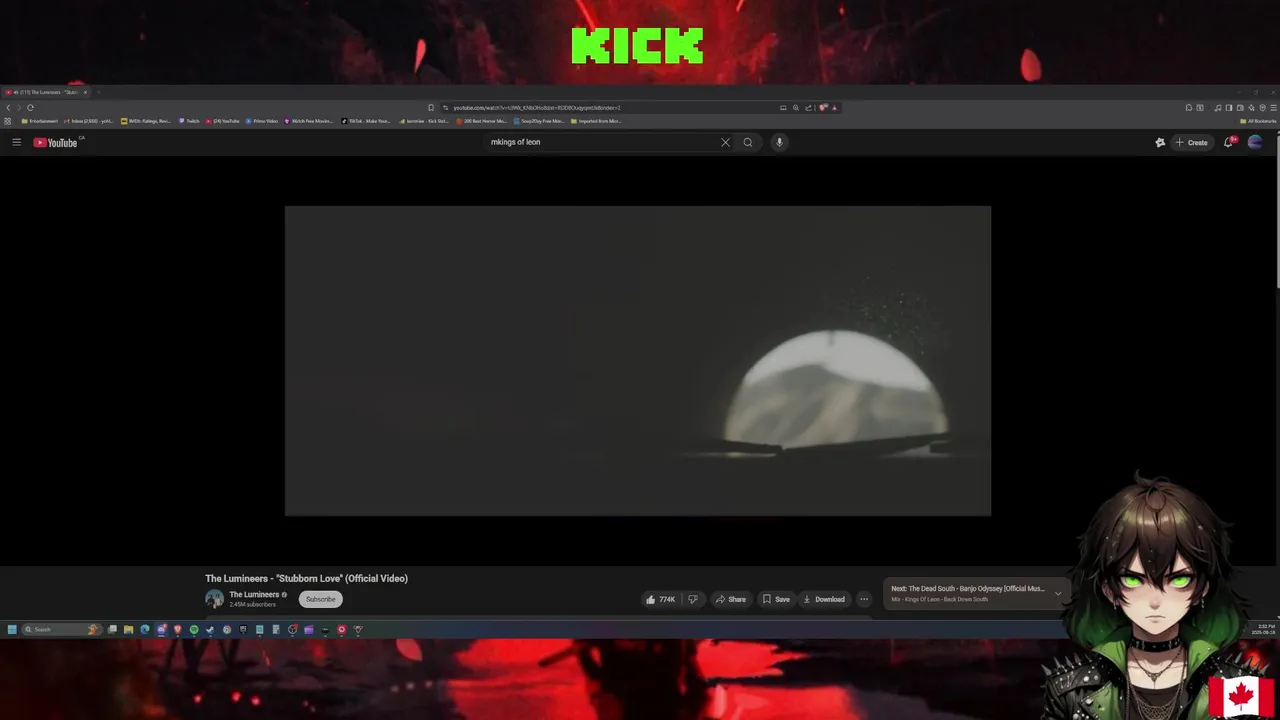
Task: Open the IMDb Ratings bookmark
Action: (146, 121)
